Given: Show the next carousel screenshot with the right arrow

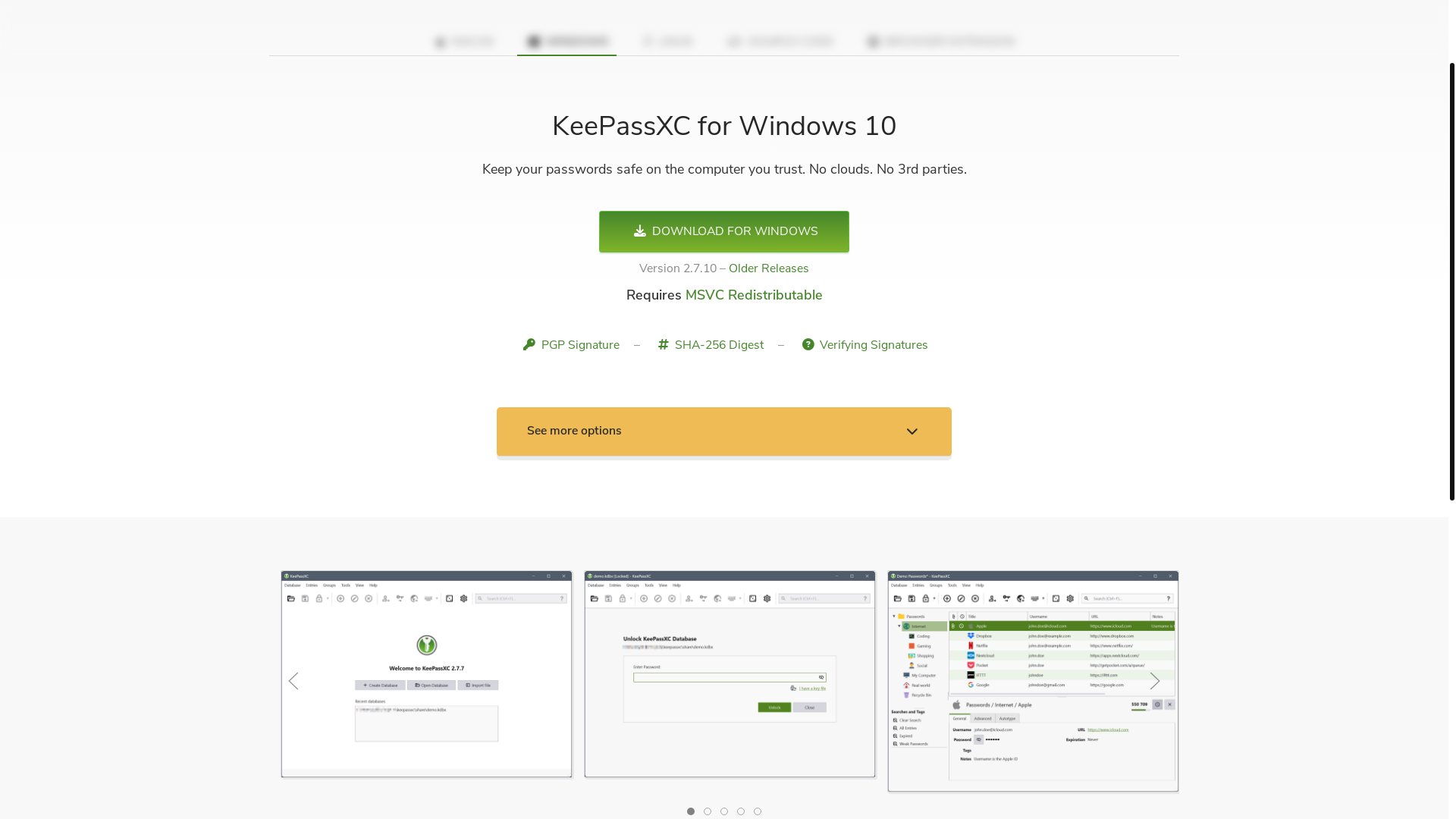Looking at the screenshot, I should click(x=1154, y=681).
